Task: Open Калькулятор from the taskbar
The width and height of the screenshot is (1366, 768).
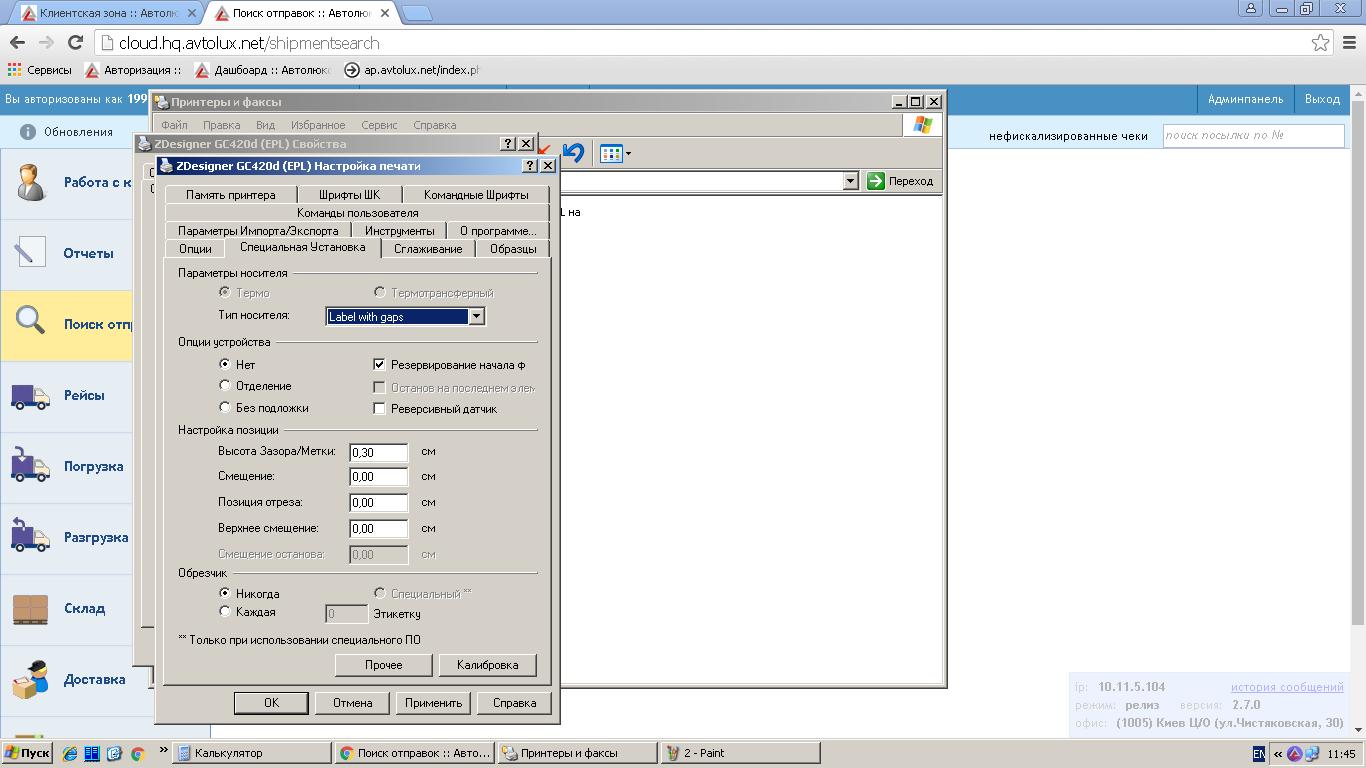Action: 252,753
